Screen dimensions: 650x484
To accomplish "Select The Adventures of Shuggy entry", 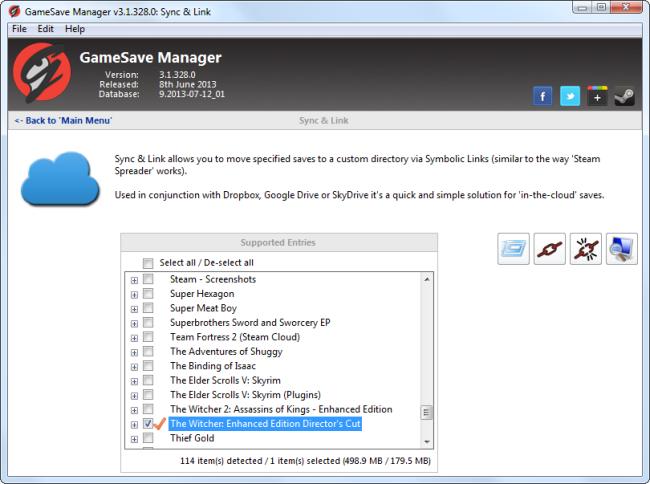I will click(x=226, y=351).
